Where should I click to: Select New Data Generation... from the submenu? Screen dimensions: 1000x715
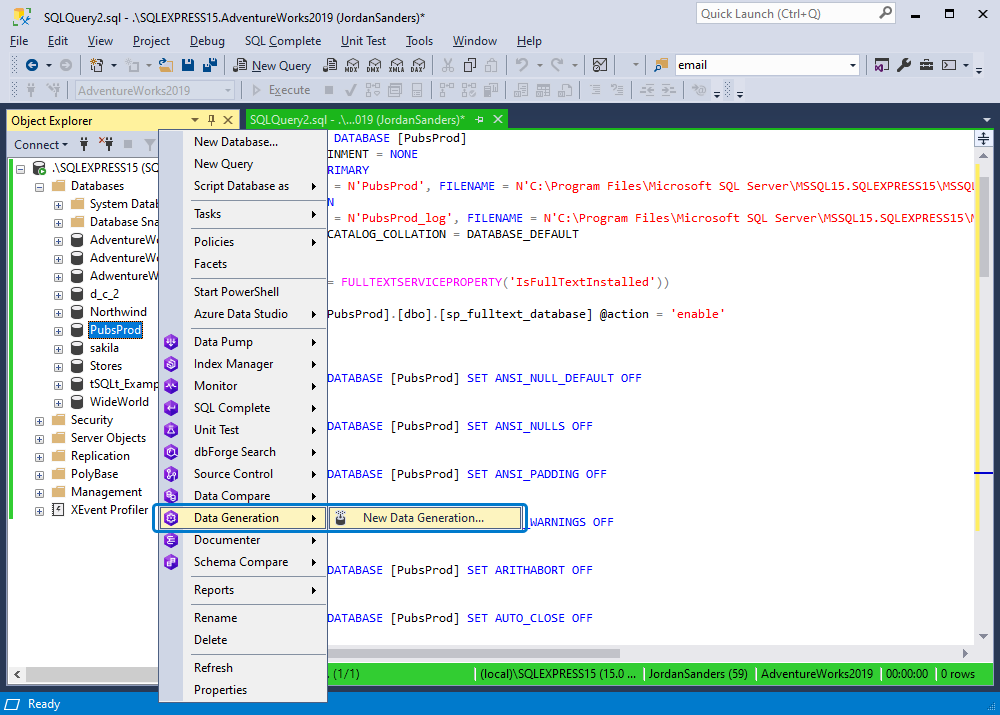coord(425,518)
